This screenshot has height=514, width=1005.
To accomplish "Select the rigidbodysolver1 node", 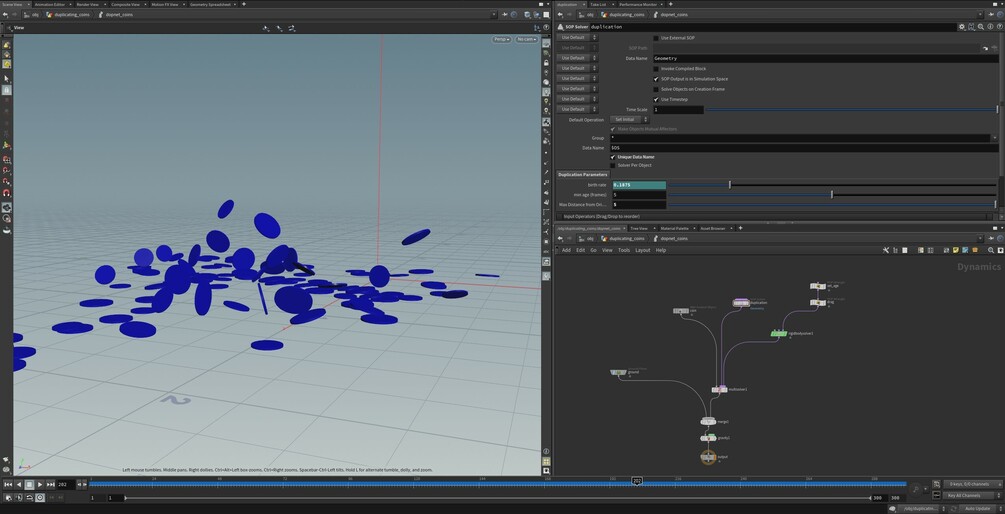I will click(x=778, y=333).
